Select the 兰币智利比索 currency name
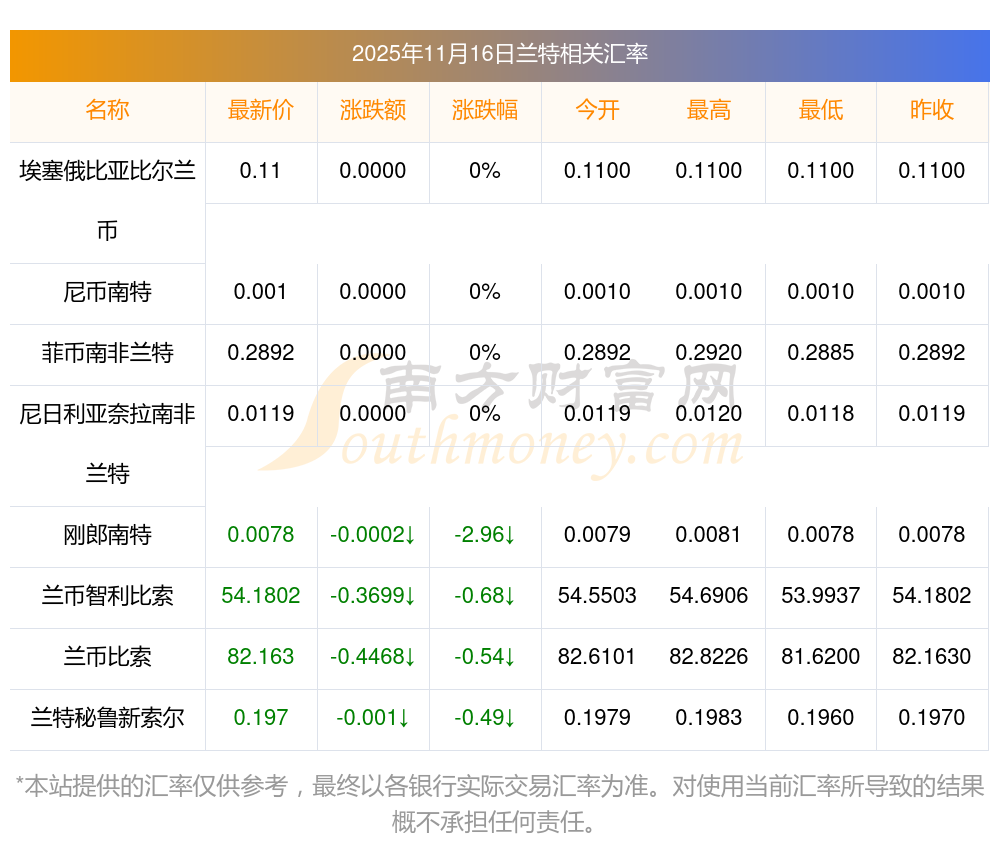1000x853 pixels. [x=107, y=596]
